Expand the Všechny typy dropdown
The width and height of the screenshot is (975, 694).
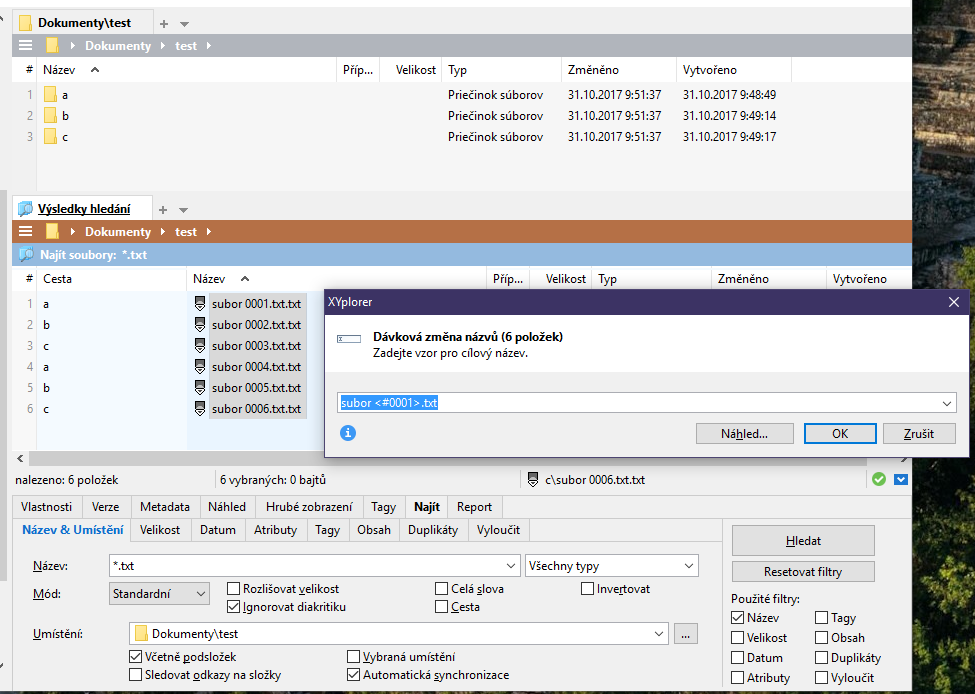click(x=612, y=565)
